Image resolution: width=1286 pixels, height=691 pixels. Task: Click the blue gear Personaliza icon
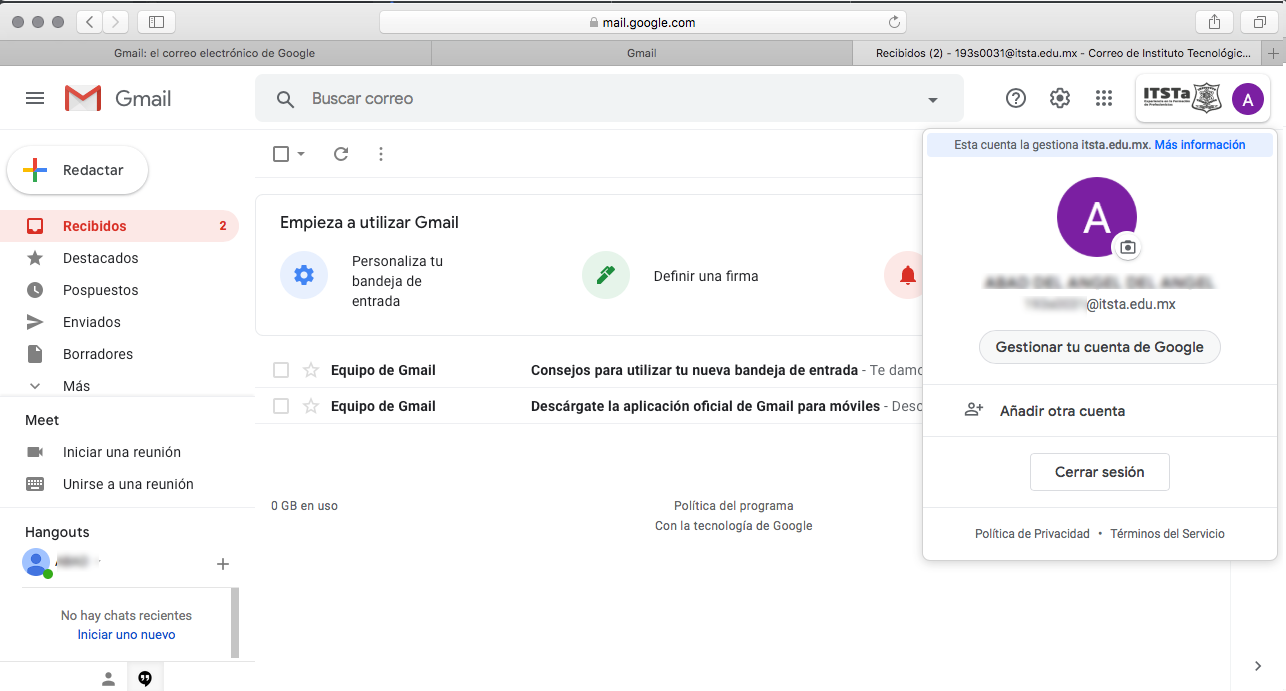click(304, 275)
